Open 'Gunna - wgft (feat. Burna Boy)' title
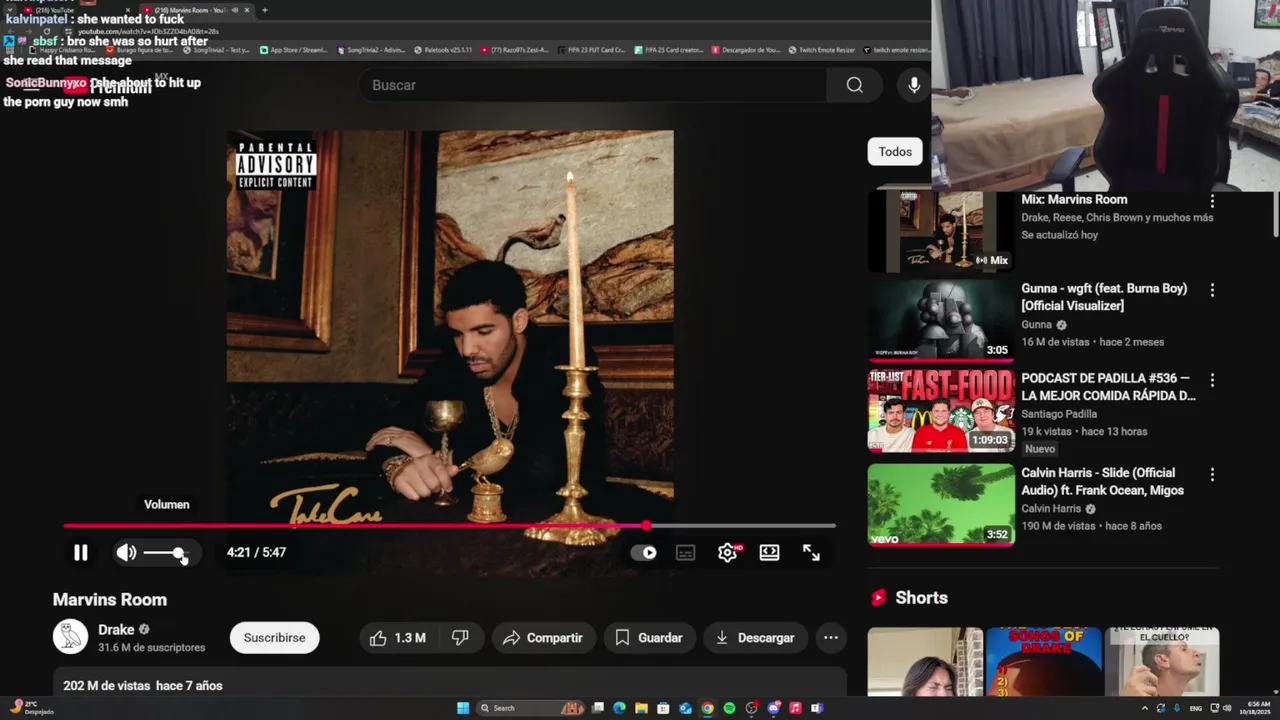This screenshot has width=1280, height=720. pyautogui.click(x=1104, y=297)
